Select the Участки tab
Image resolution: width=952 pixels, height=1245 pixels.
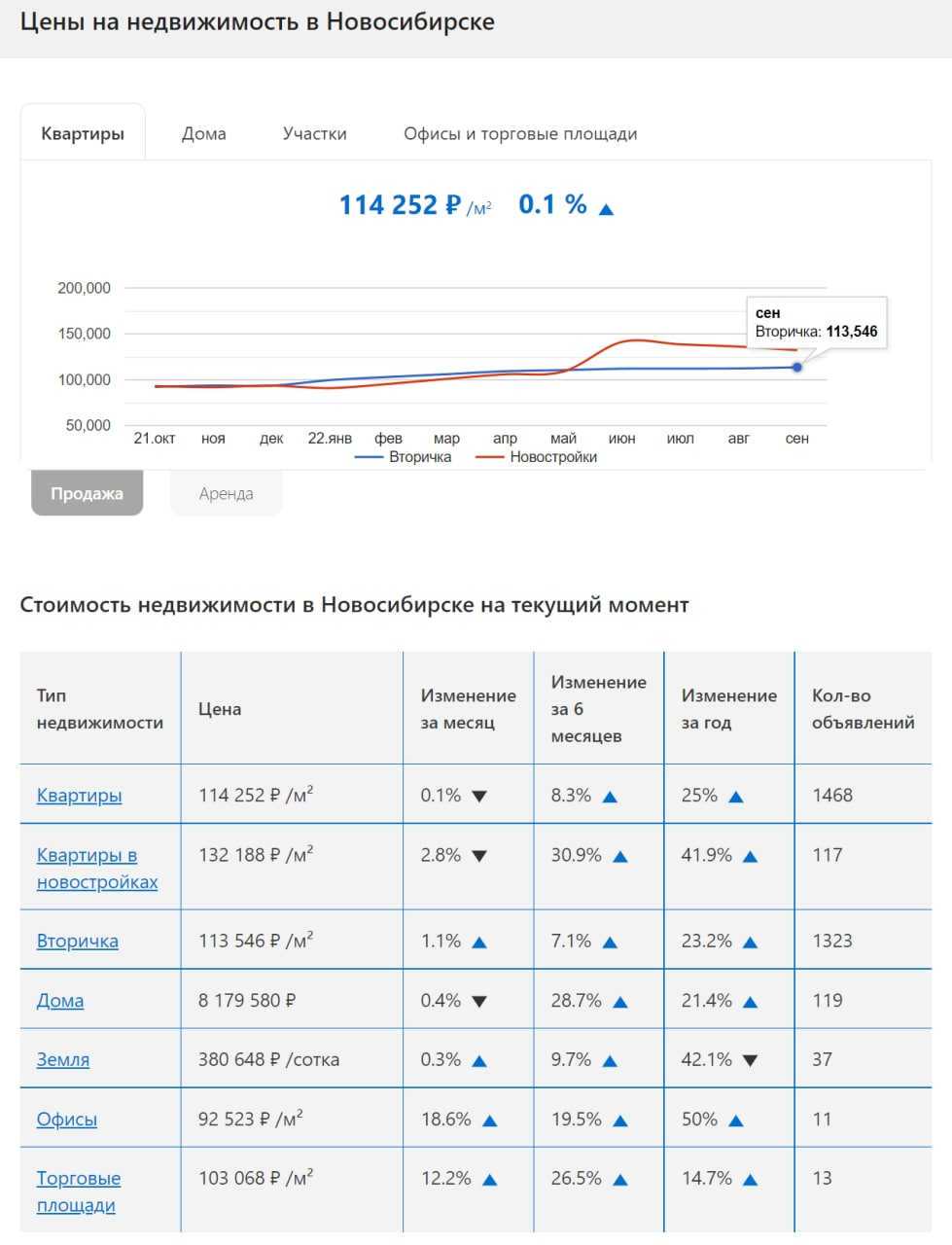click(x=315, y=134)
